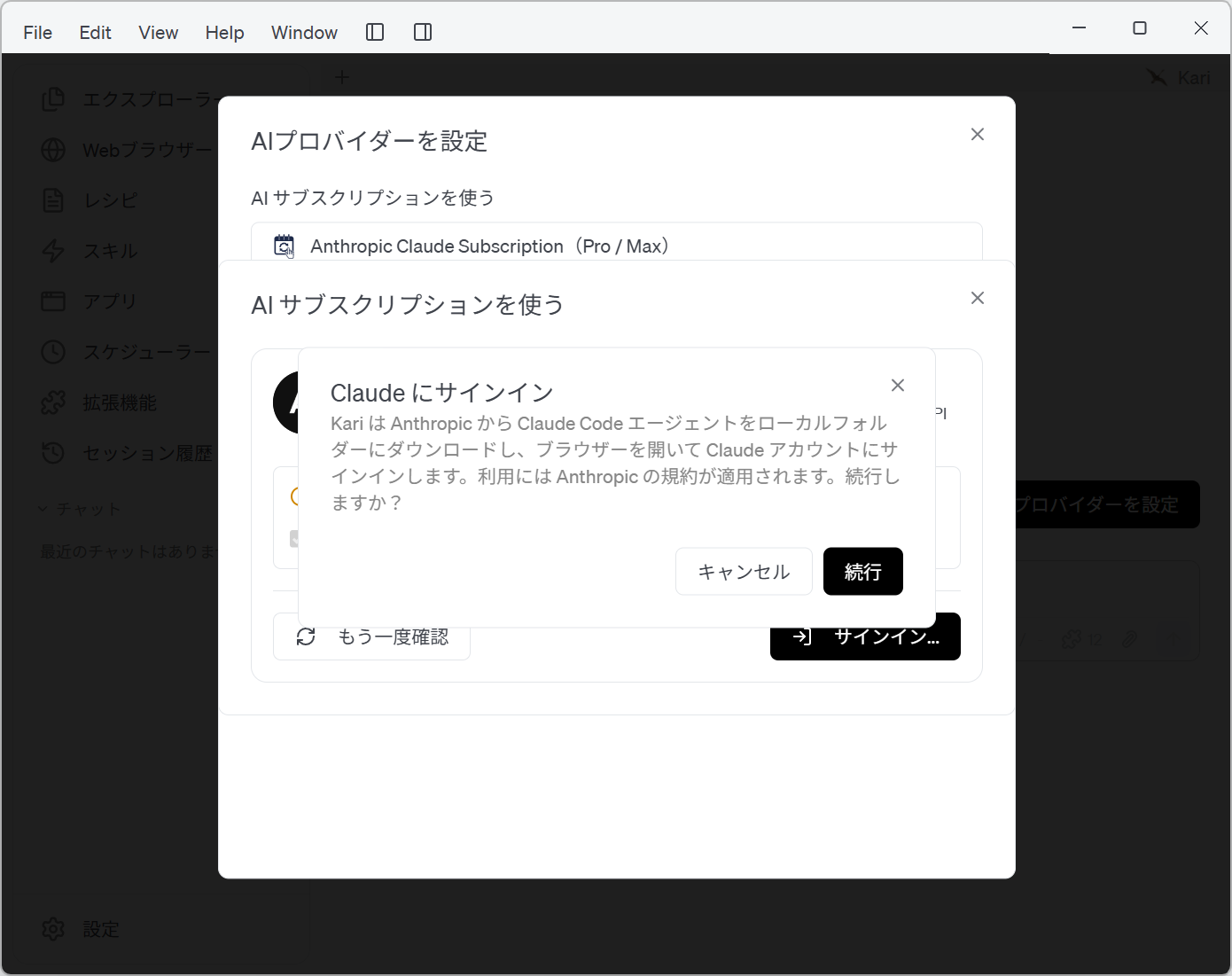
Task: Click the スケジューラー clock icon
Action: (53, 352)
